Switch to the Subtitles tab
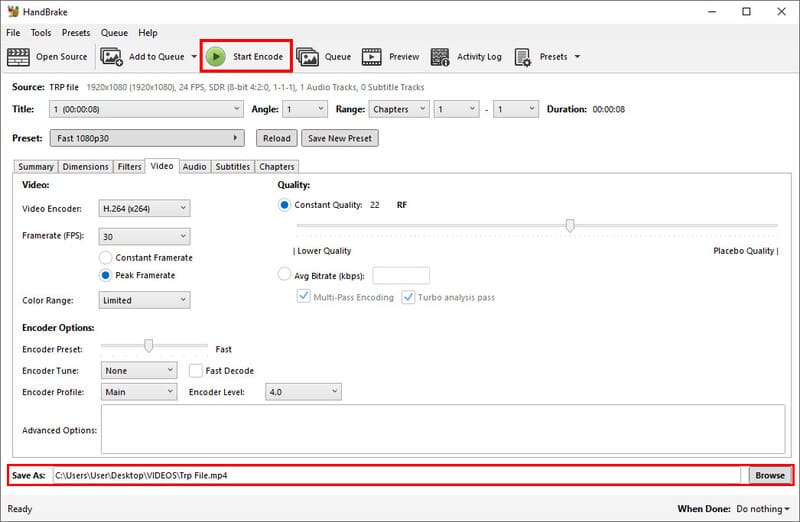This screenshot has height=522, width=800. pos(233,167)
